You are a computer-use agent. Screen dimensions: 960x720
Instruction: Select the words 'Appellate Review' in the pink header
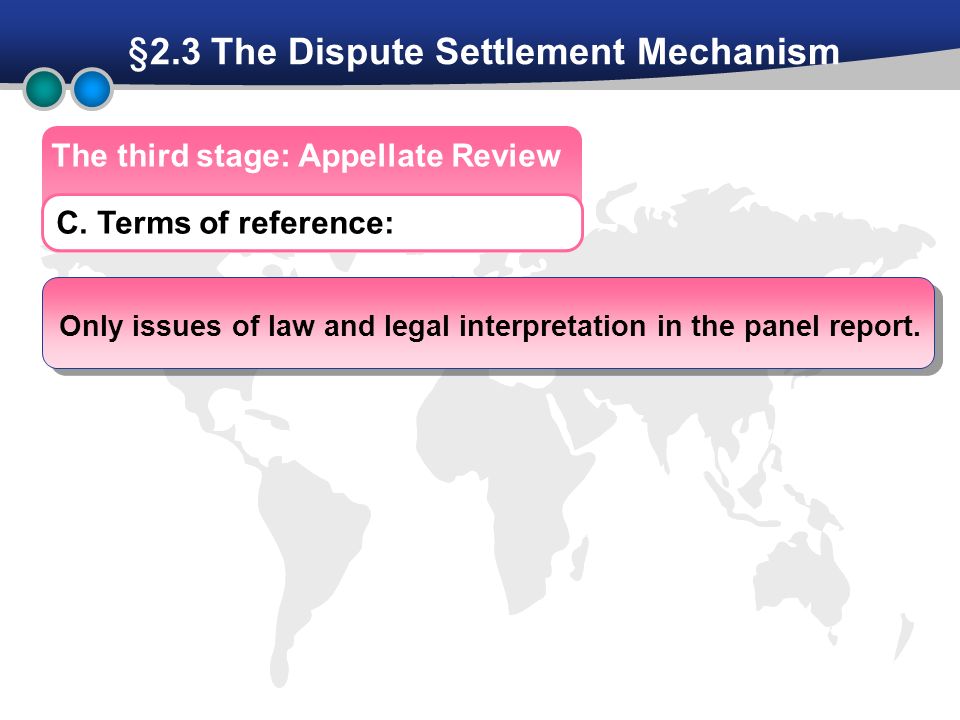[x=429, y=156]
